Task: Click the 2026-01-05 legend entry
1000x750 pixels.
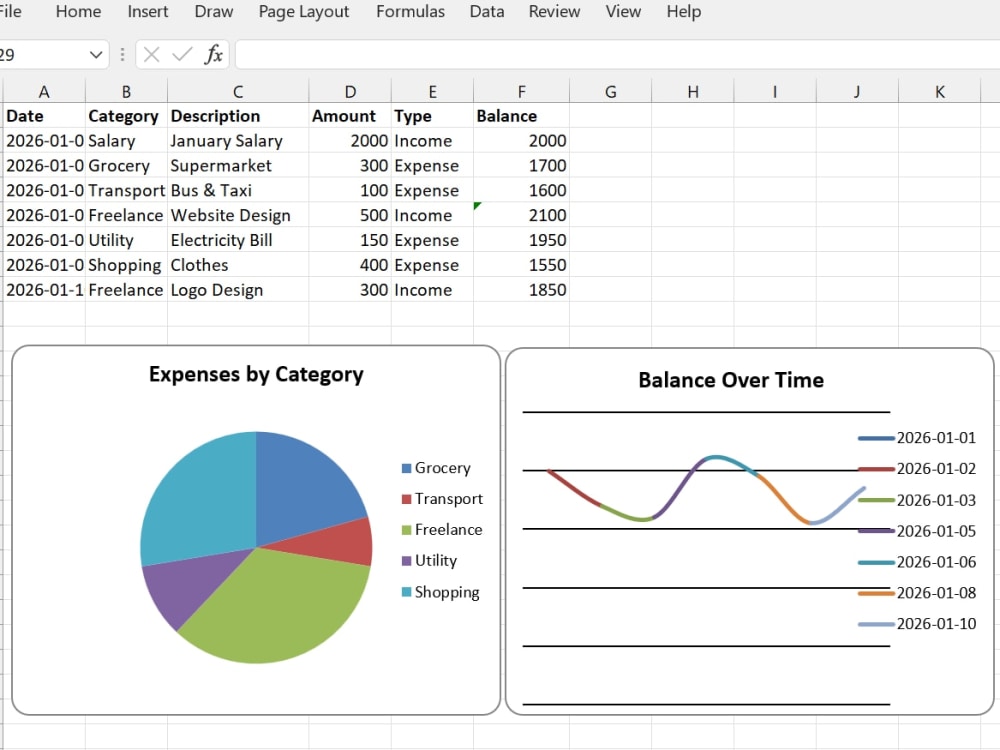Action: point(916,531)
